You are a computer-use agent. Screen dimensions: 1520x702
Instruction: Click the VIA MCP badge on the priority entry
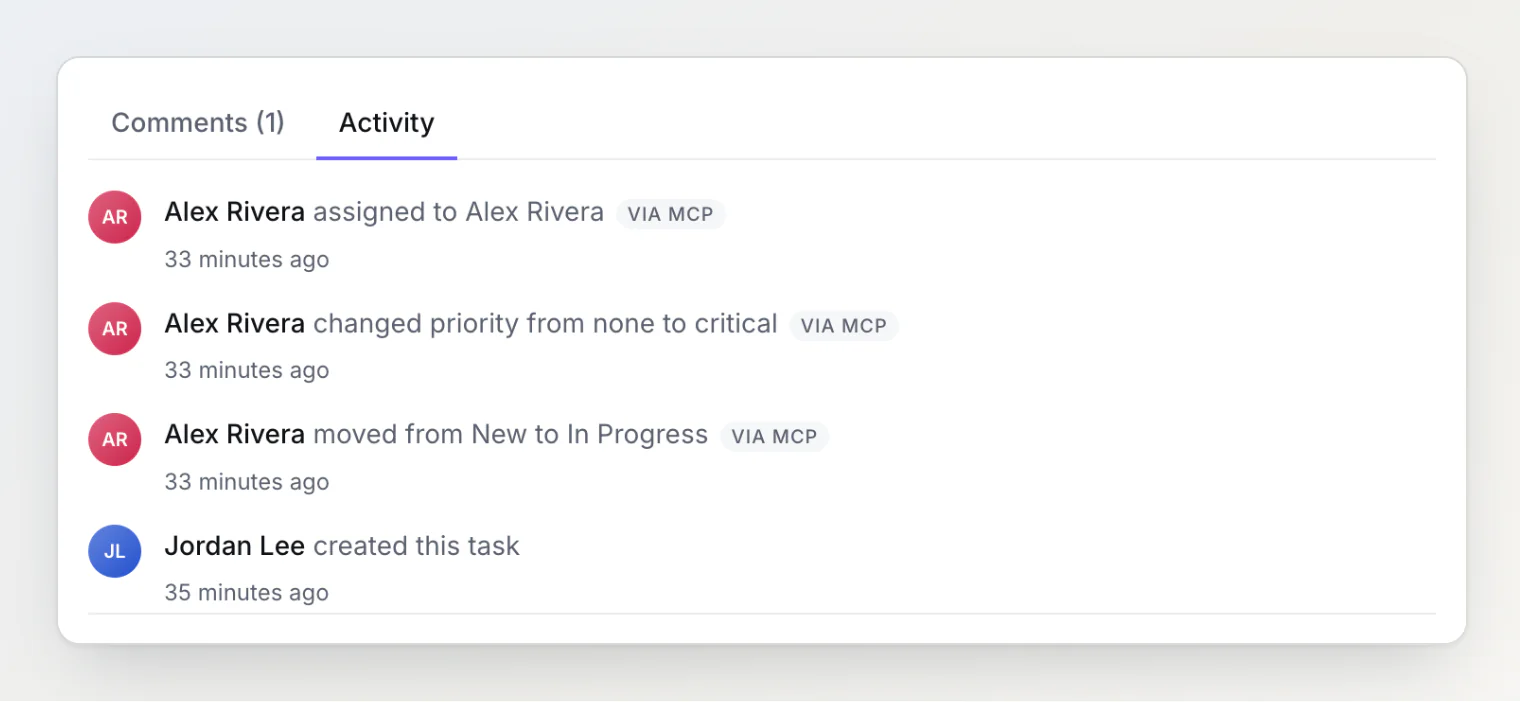pos(844,326)
